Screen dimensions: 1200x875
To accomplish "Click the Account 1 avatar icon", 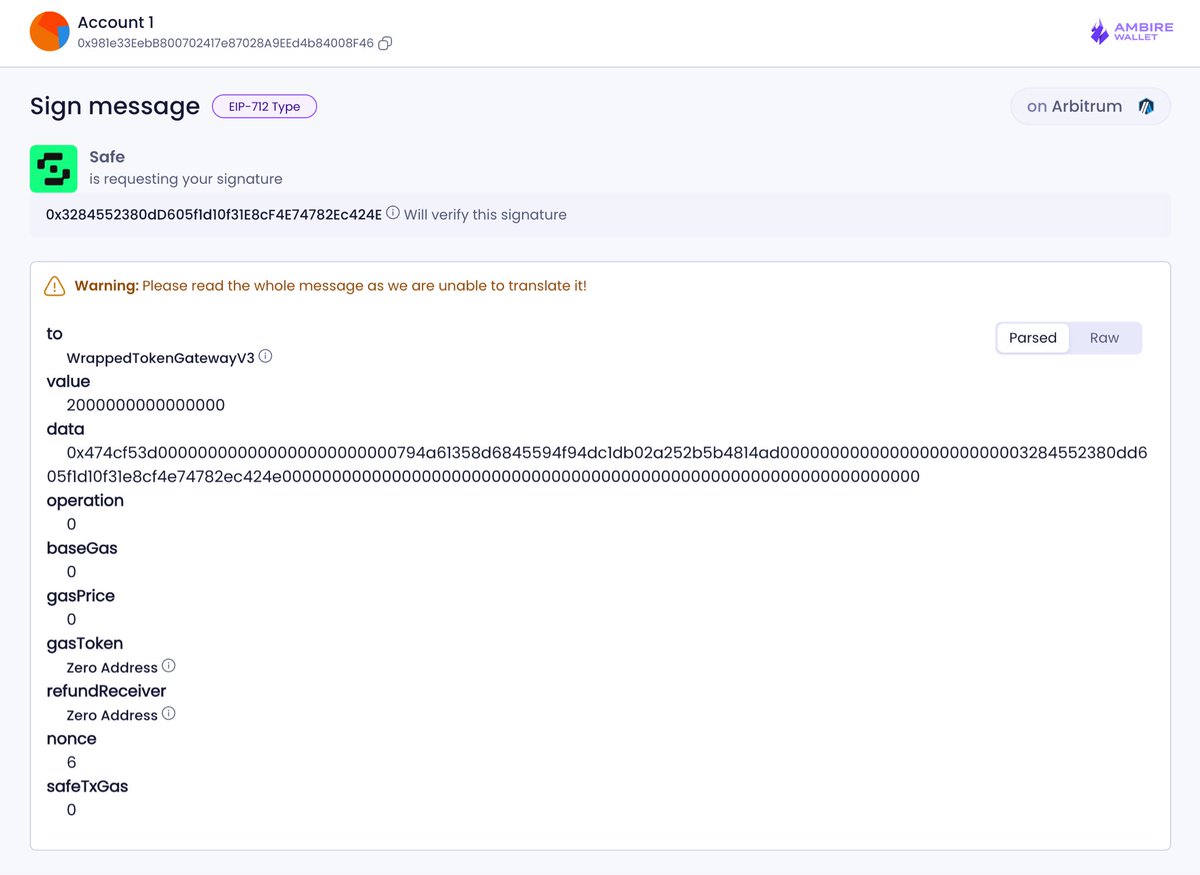I will coord(49,32).
